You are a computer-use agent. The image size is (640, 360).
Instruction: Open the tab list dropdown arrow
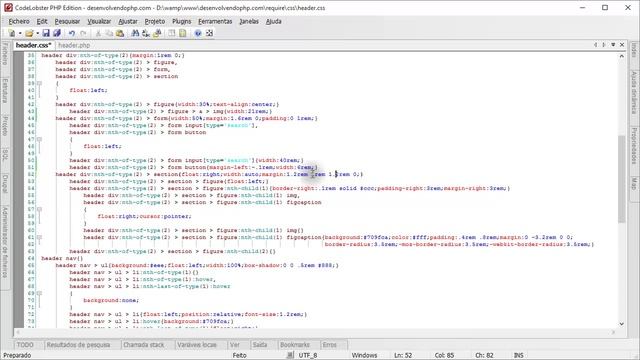pyautogui.click(x=613, y=45)
